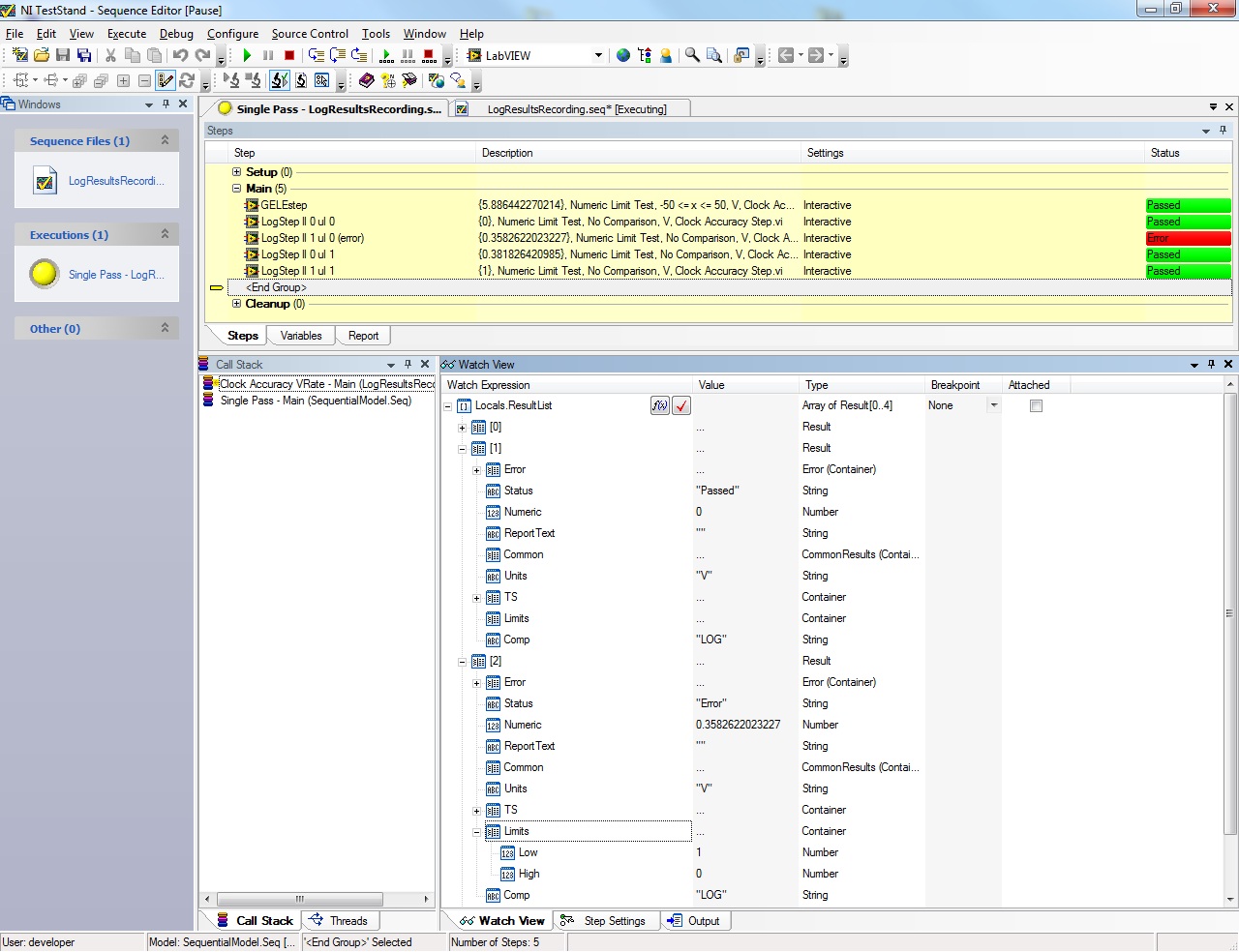Image resolution: width=1239 pixels, height=952 pixels.
Task: Click the Terminate All red dotted icon
Action: [429, 55]
